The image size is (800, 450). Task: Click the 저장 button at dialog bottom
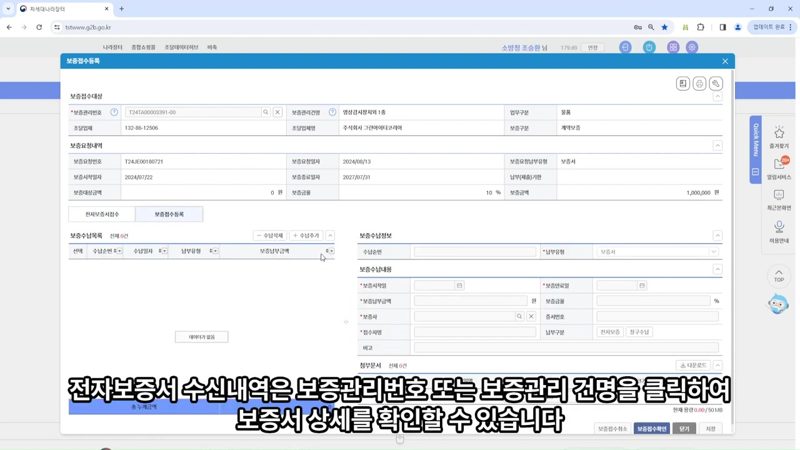711,429
